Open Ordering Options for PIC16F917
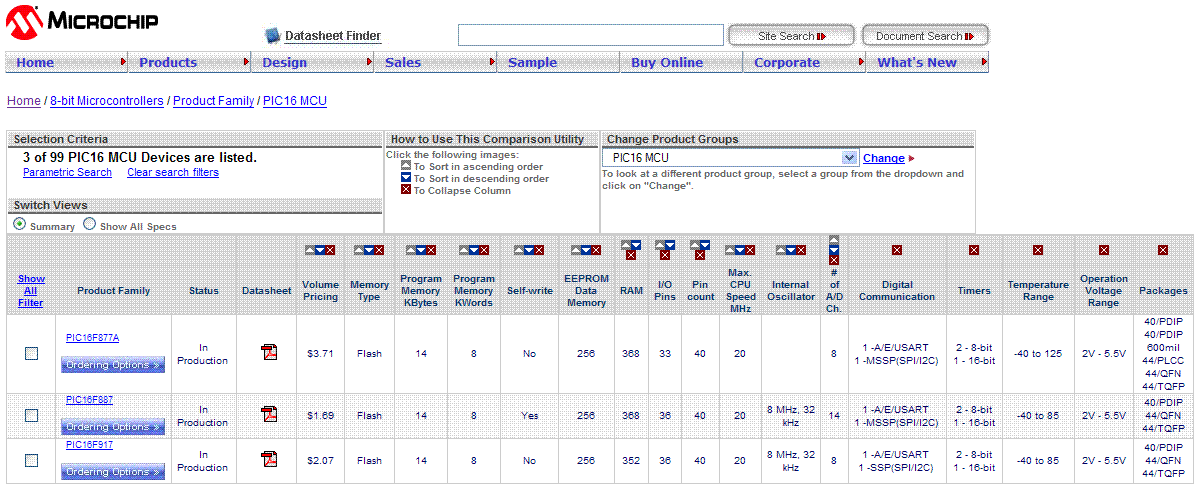The width and height of the screenshot is (1198, 486). pos(113,472)
